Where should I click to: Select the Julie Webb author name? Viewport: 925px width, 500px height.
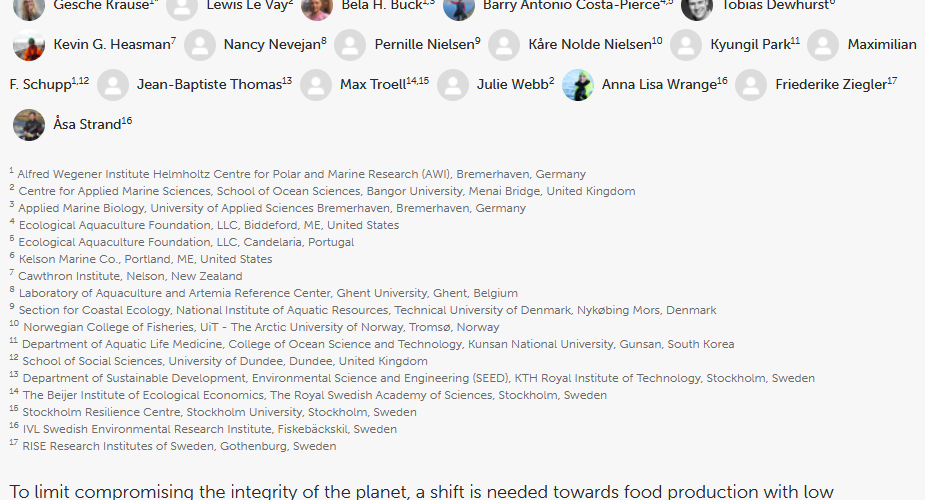[x=510, y=85]
